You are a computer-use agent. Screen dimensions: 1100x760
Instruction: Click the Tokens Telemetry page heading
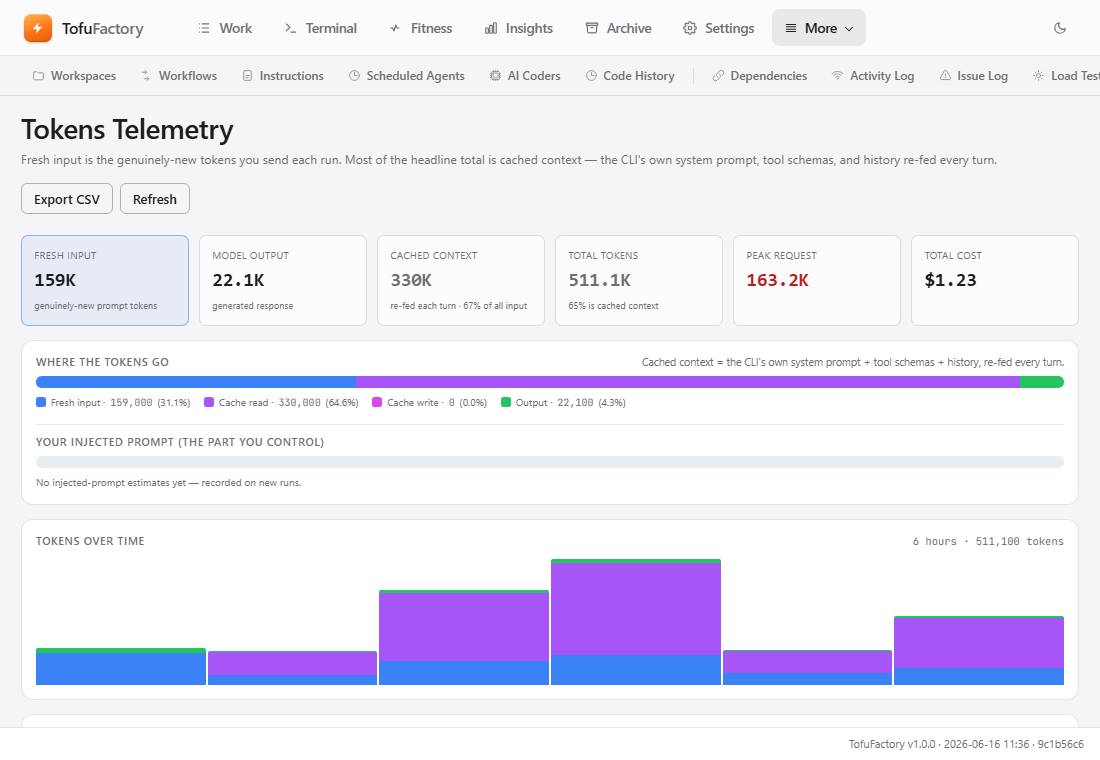pyautogui.click(x=127, y=130)
